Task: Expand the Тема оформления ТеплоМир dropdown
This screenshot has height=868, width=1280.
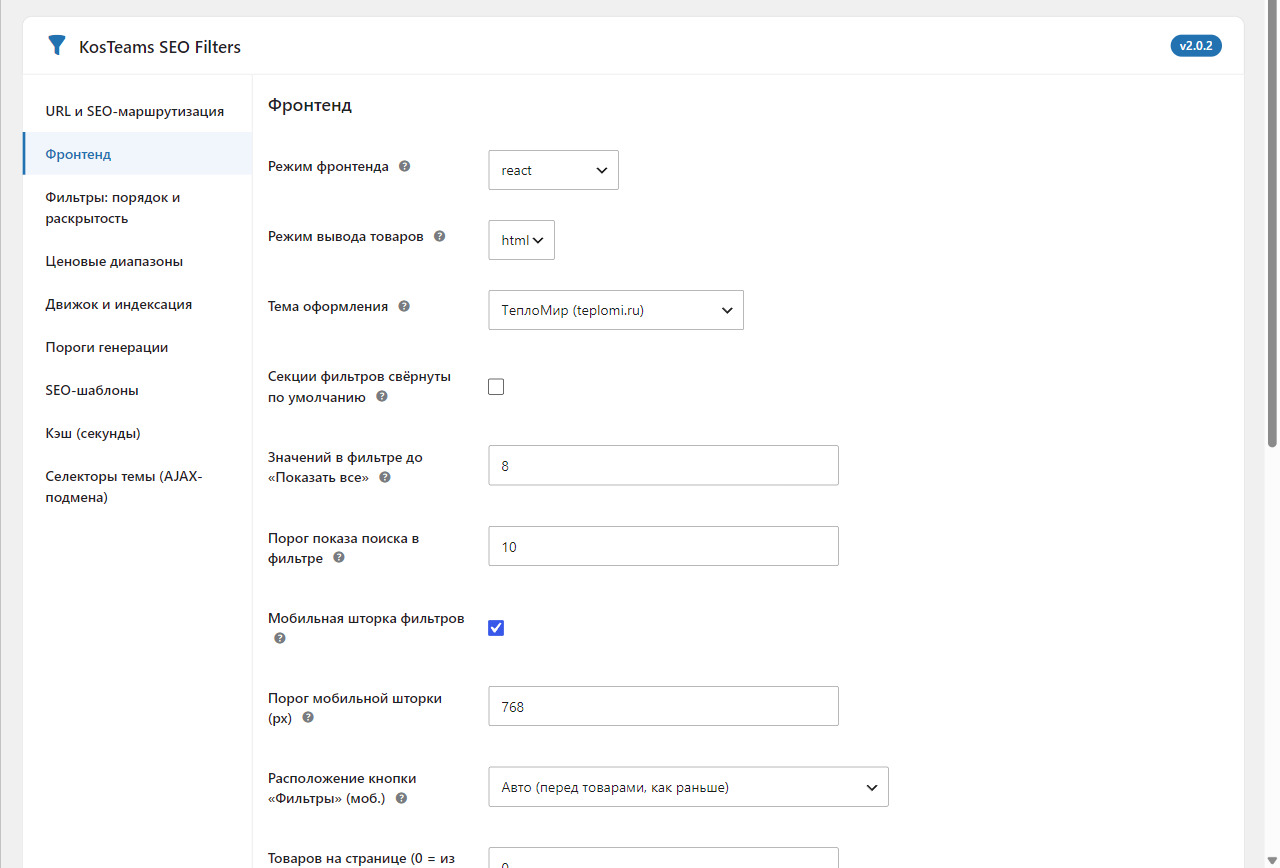Action: coord(616,310)
